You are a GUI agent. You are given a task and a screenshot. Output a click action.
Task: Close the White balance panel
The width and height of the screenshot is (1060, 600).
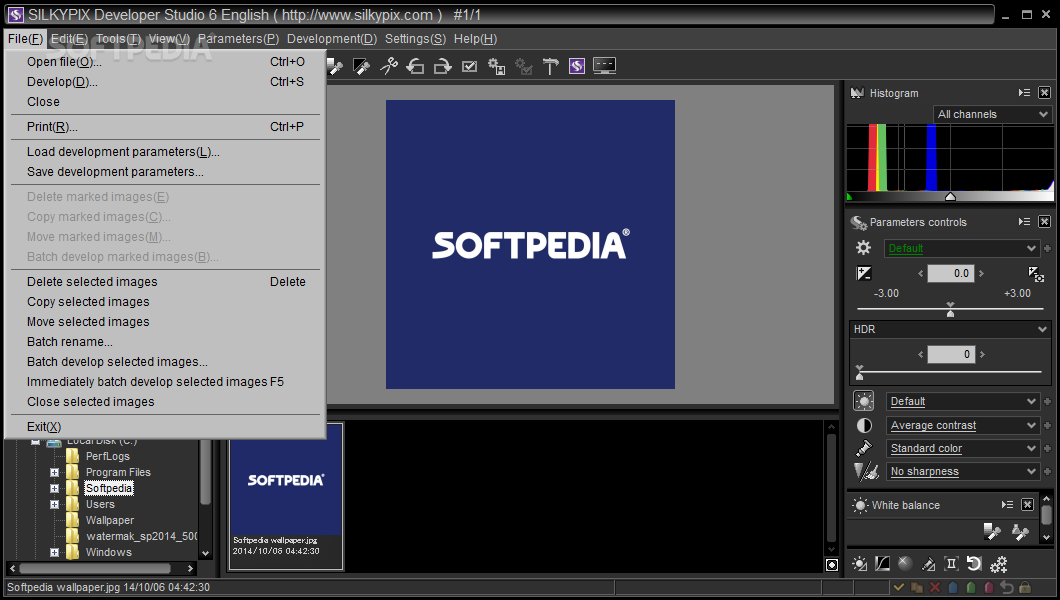[1027, 505]
